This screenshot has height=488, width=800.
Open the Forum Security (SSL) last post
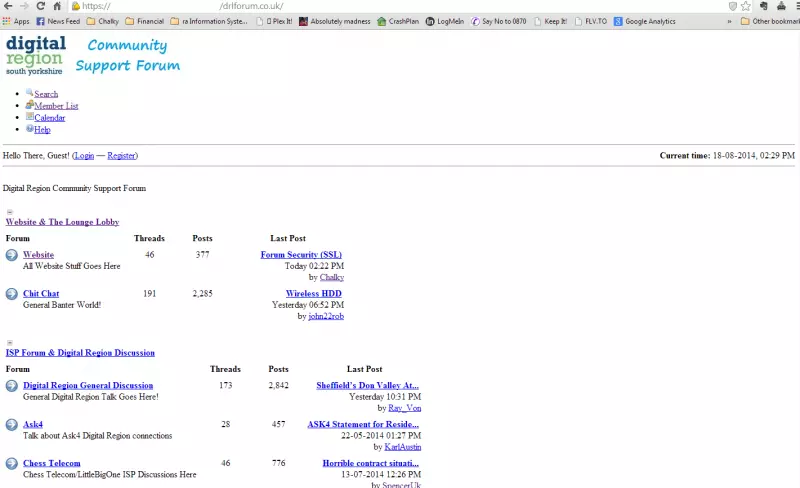pyautogui.click(x=301, y=255)
